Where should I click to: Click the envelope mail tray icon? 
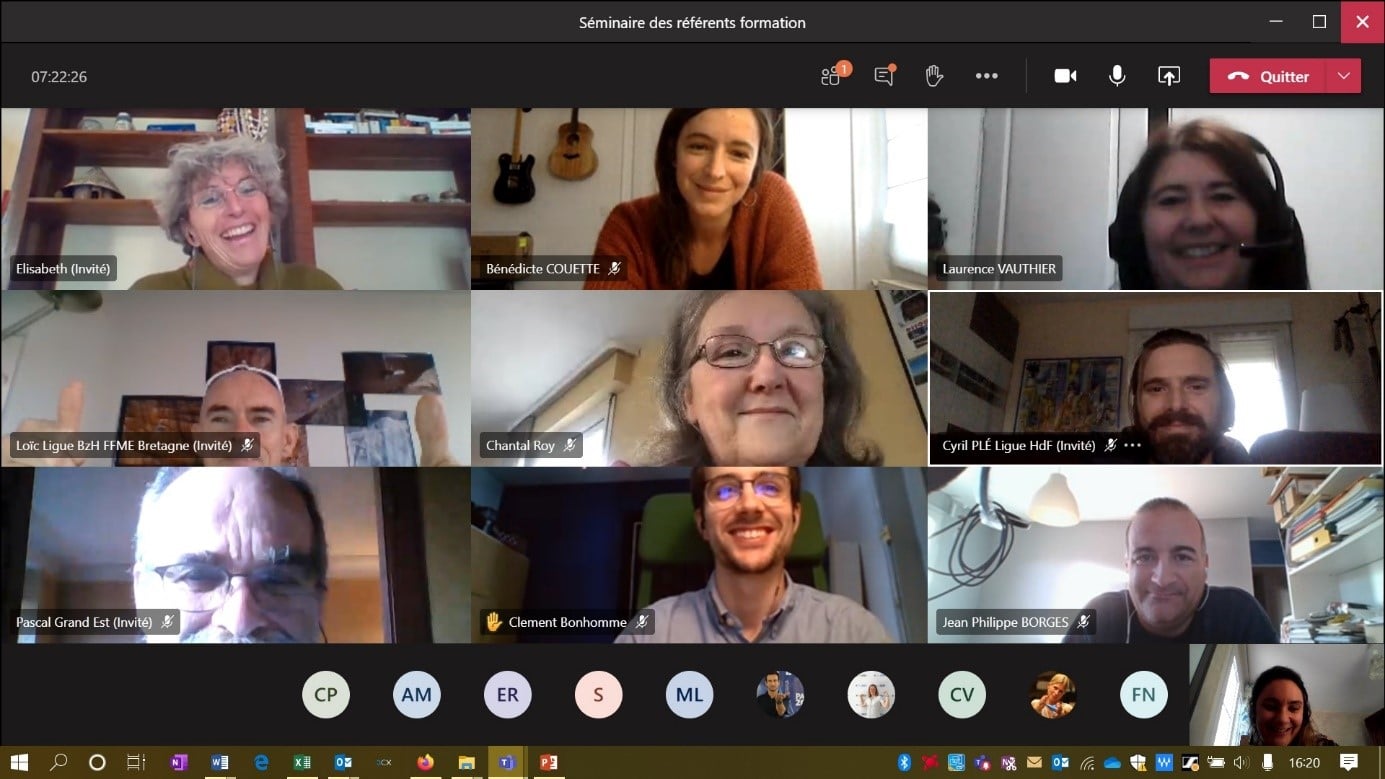(1034, 763)
